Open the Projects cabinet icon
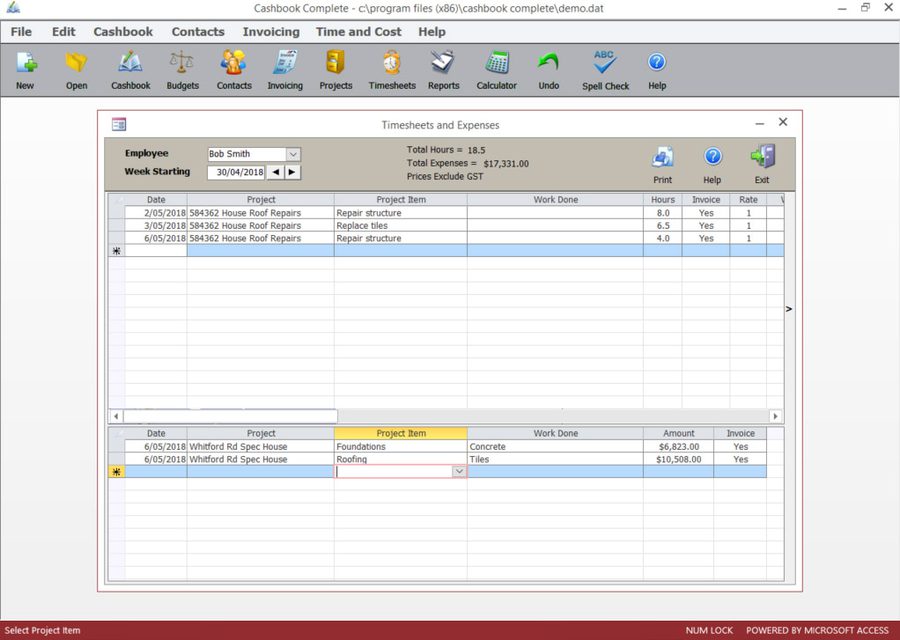 pos(335,63)
